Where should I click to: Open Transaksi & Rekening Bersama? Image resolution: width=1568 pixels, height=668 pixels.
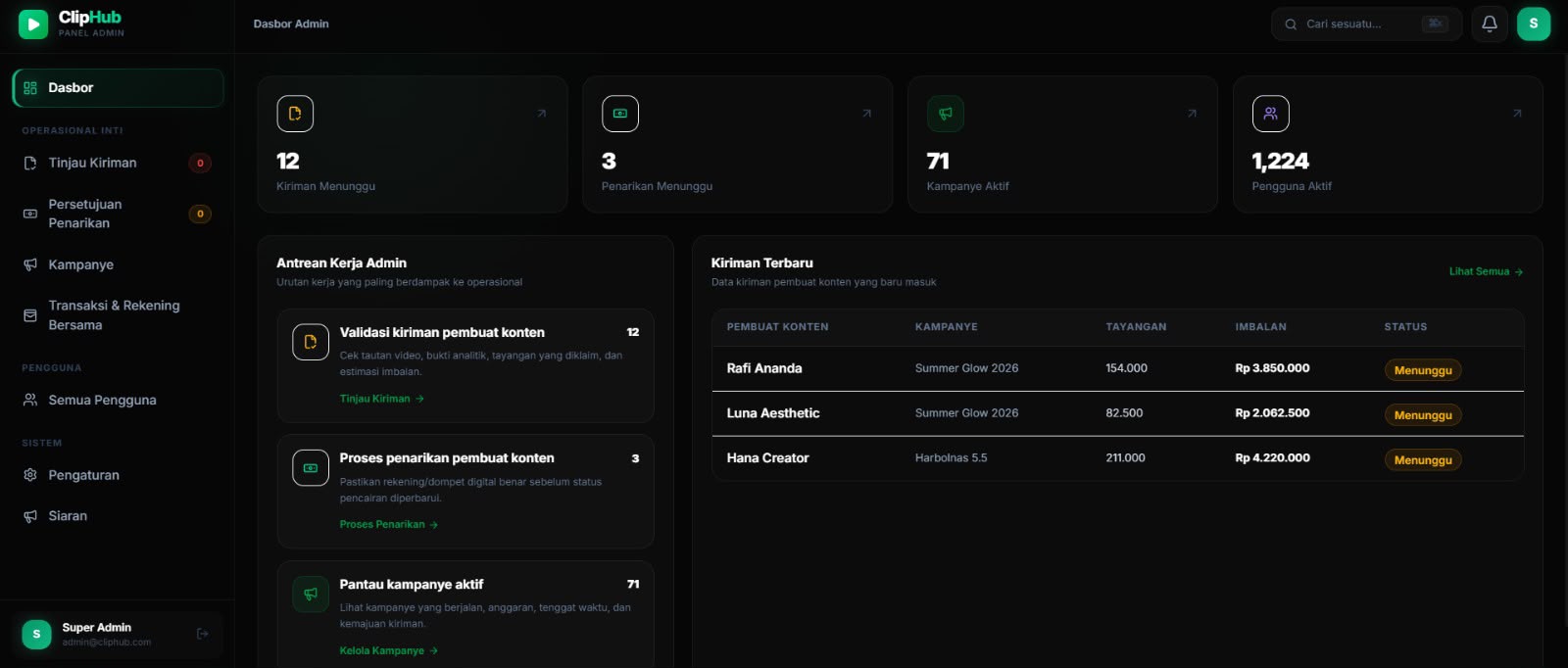click(118, 315)
